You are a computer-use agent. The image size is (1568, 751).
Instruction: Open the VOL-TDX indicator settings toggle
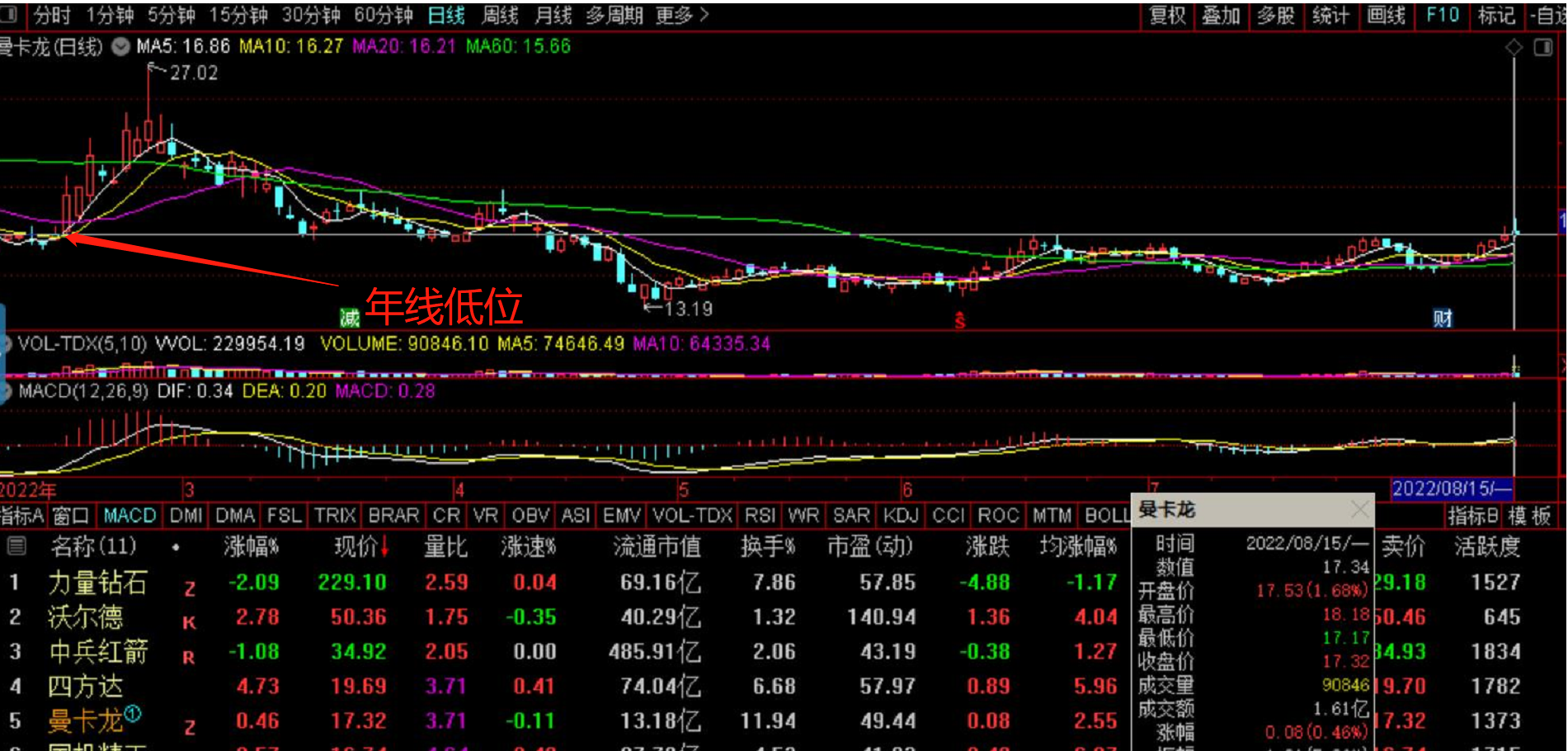point(6,343)
